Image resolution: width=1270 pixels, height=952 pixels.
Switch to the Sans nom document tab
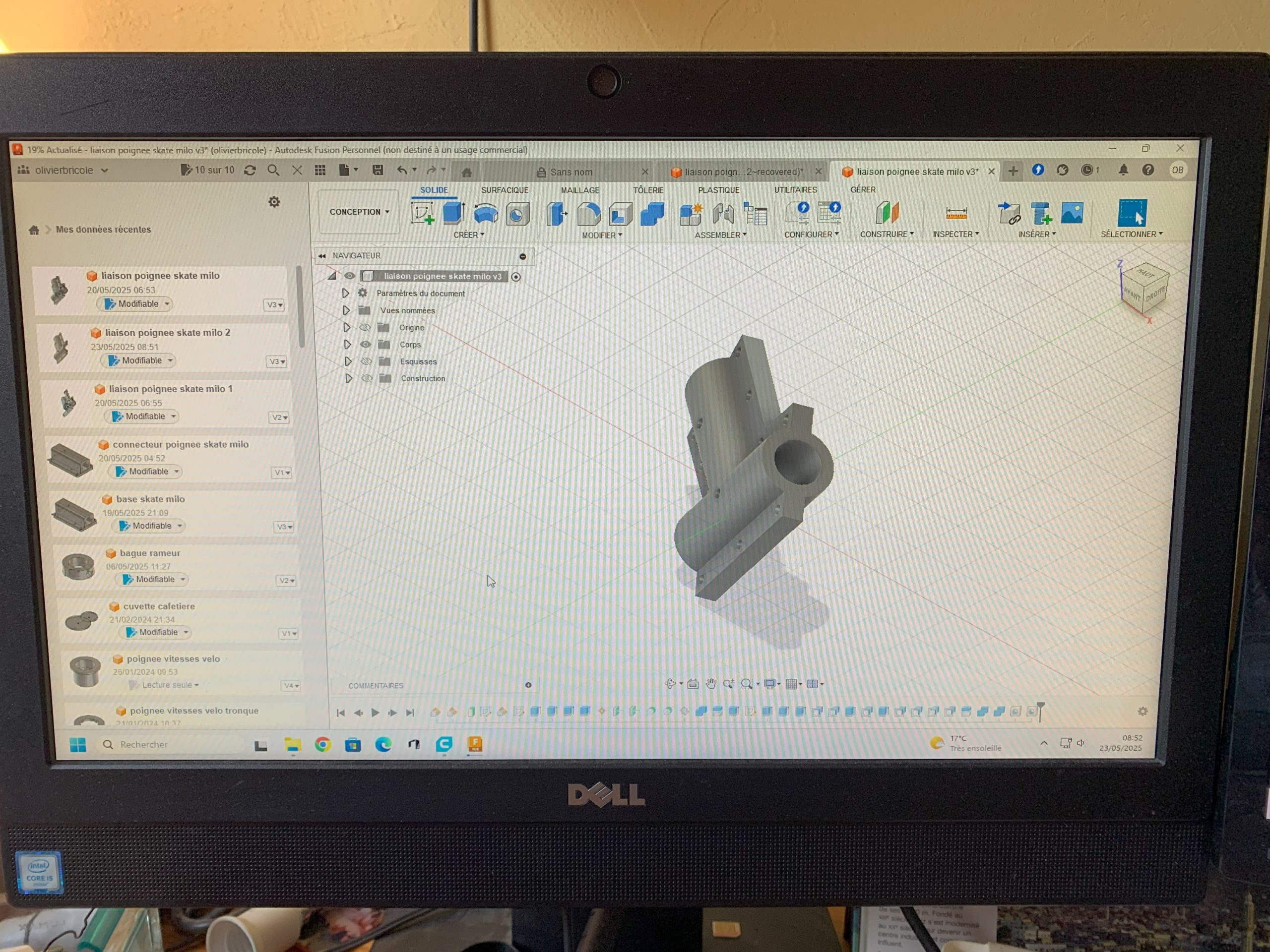[571, 172]
